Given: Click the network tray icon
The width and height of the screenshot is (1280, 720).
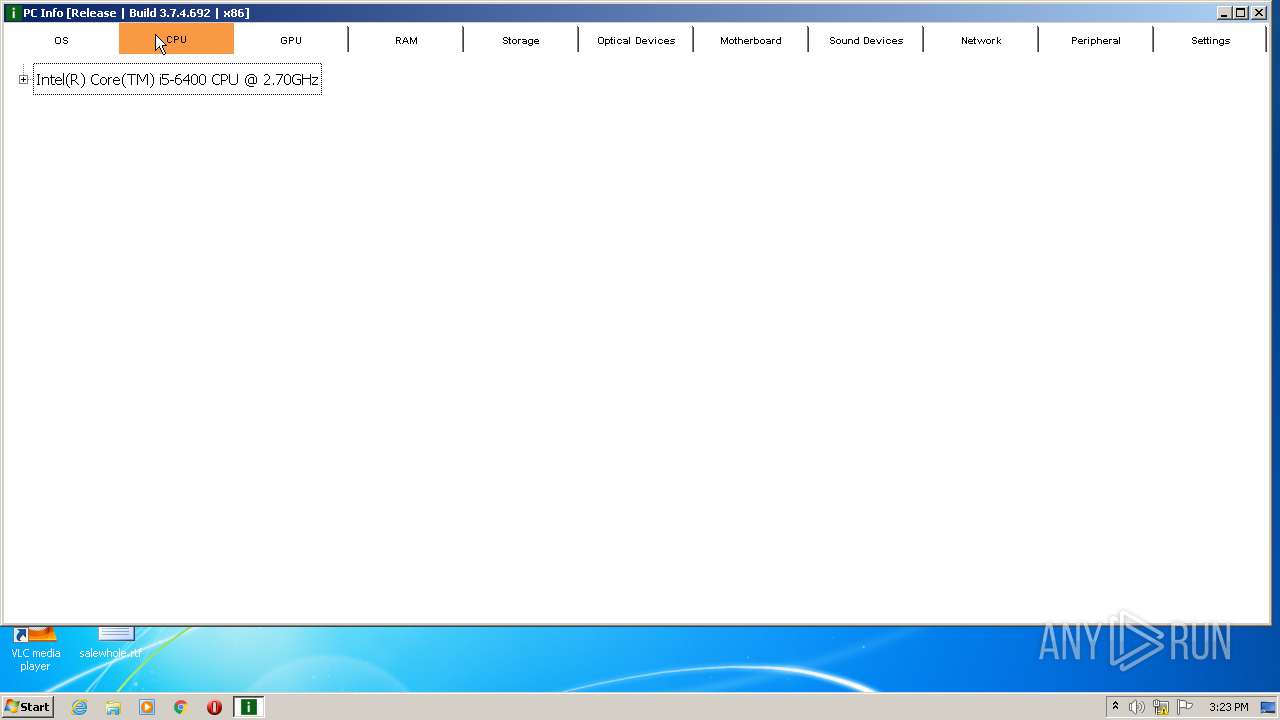Looking at the screenshot, I should pyautogui.click(x=1161, y=707).
